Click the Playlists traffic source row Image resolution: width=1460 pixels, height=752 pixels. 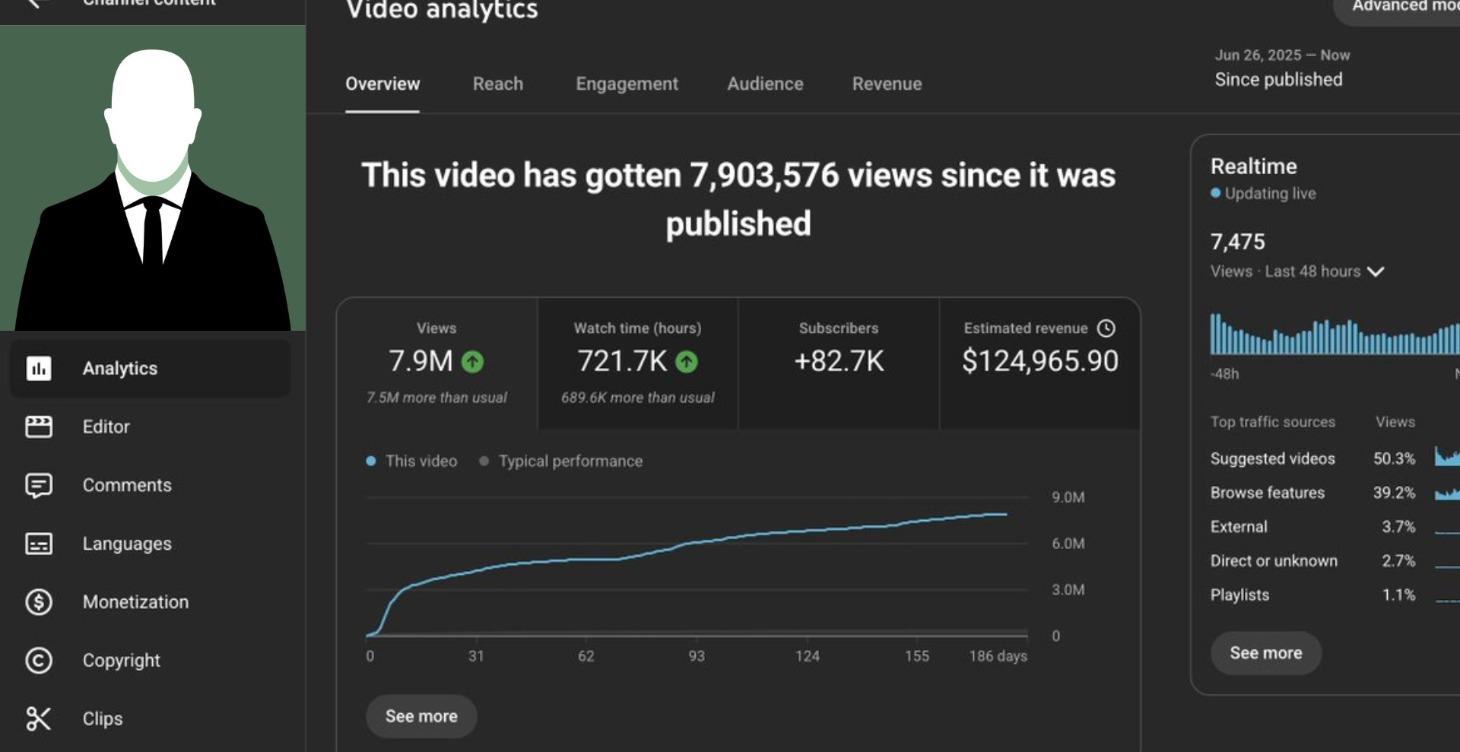(x=1335, y=595)
